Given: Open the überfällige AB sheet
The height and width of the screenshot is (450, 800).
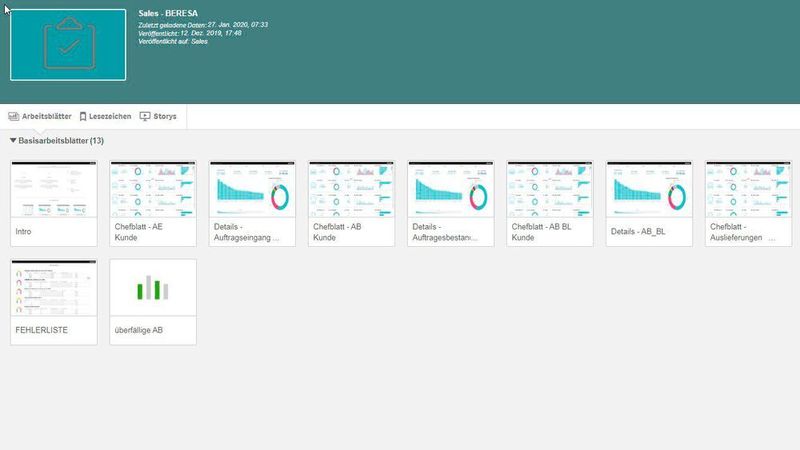Looking at the screenshot, I should point(153,302).
